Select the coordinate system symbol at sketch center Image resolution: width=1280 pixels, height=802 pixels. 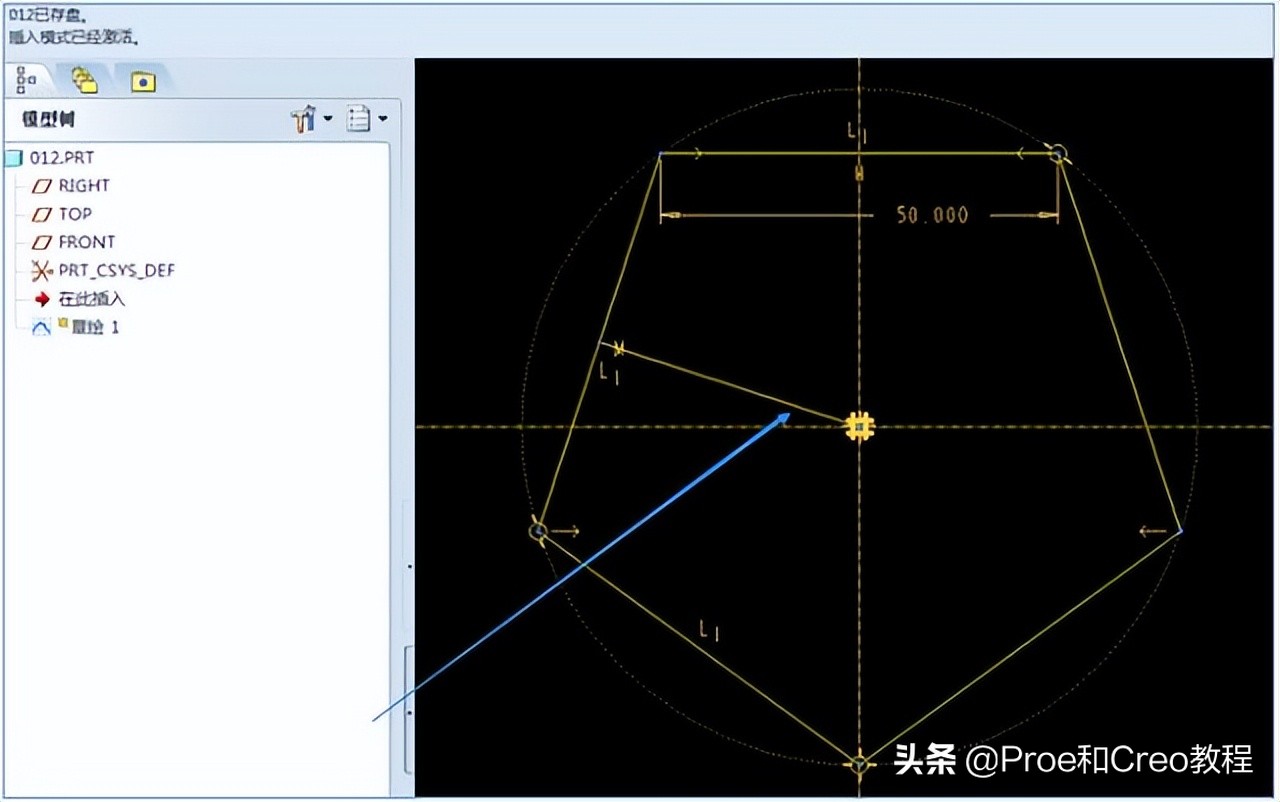tap(858, 424)
